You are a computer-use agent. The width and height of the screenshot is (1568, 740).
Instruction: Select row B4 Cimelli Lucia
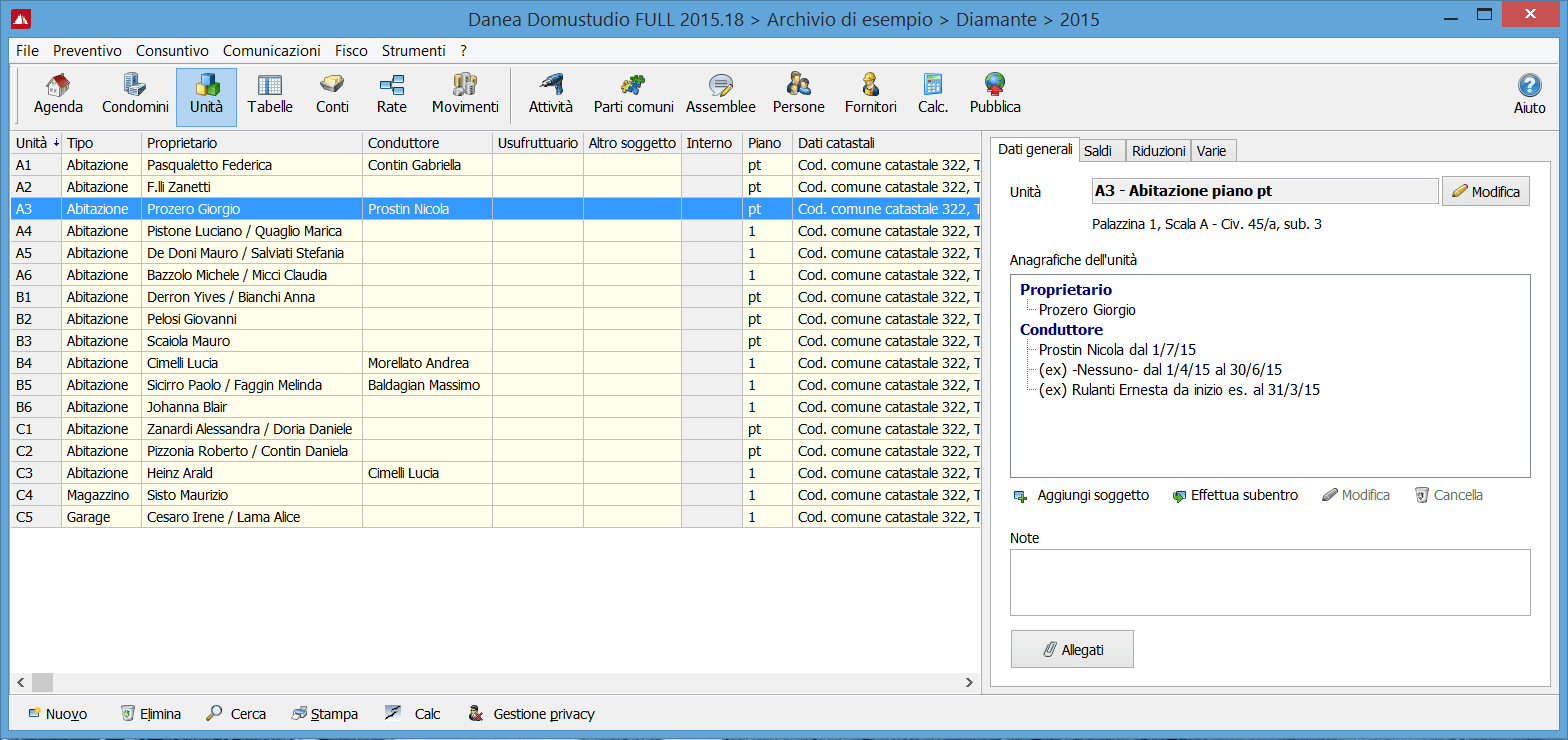(x=495, y=363)
